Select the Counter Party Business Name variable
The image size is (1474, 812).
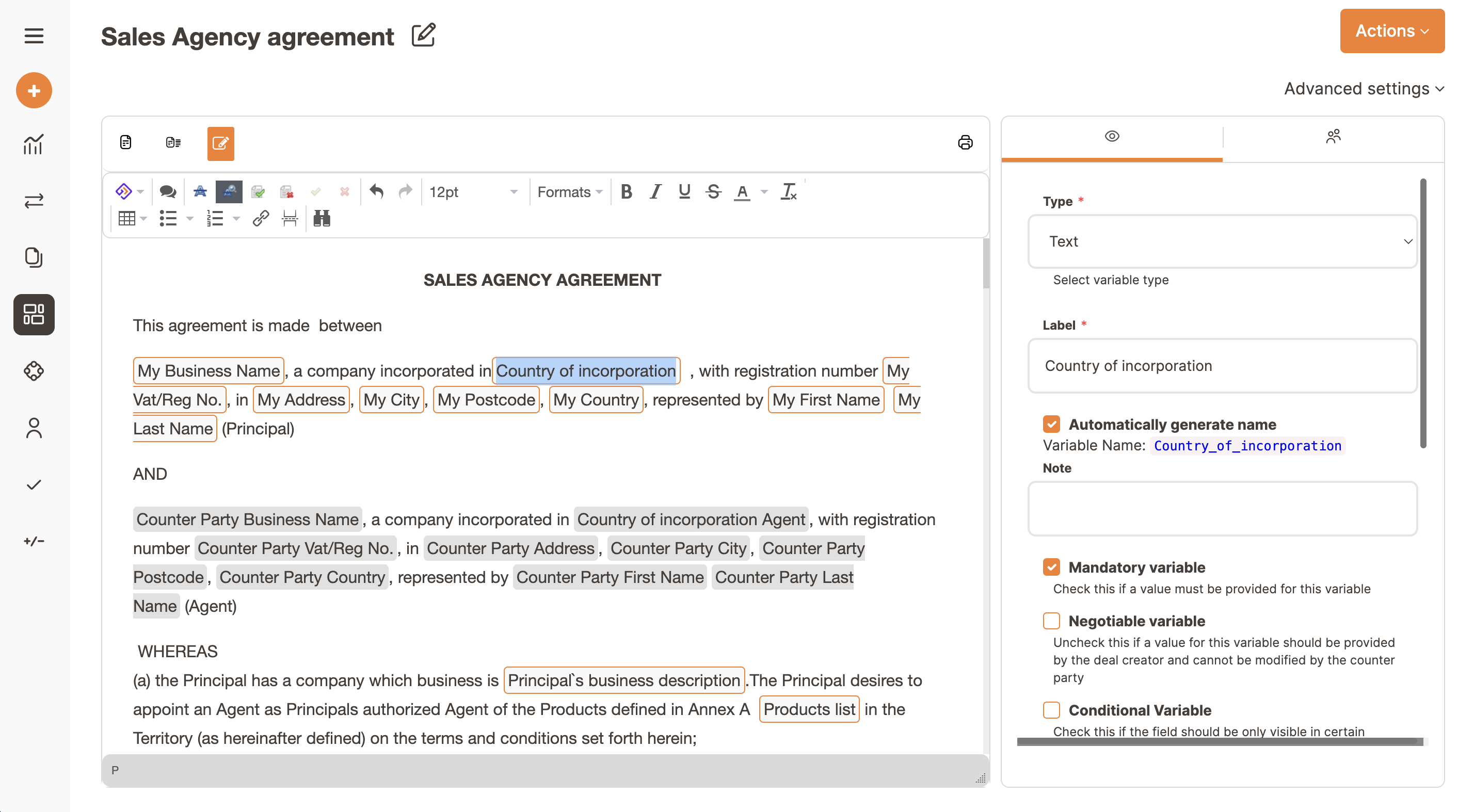click(x=247, y=520)
